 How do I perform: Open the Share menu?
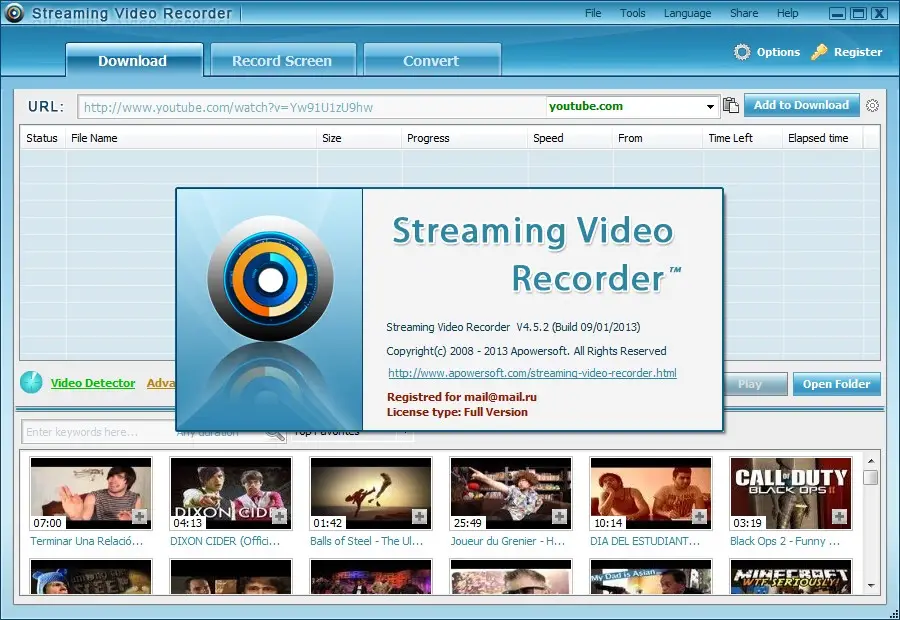(744, 13)
